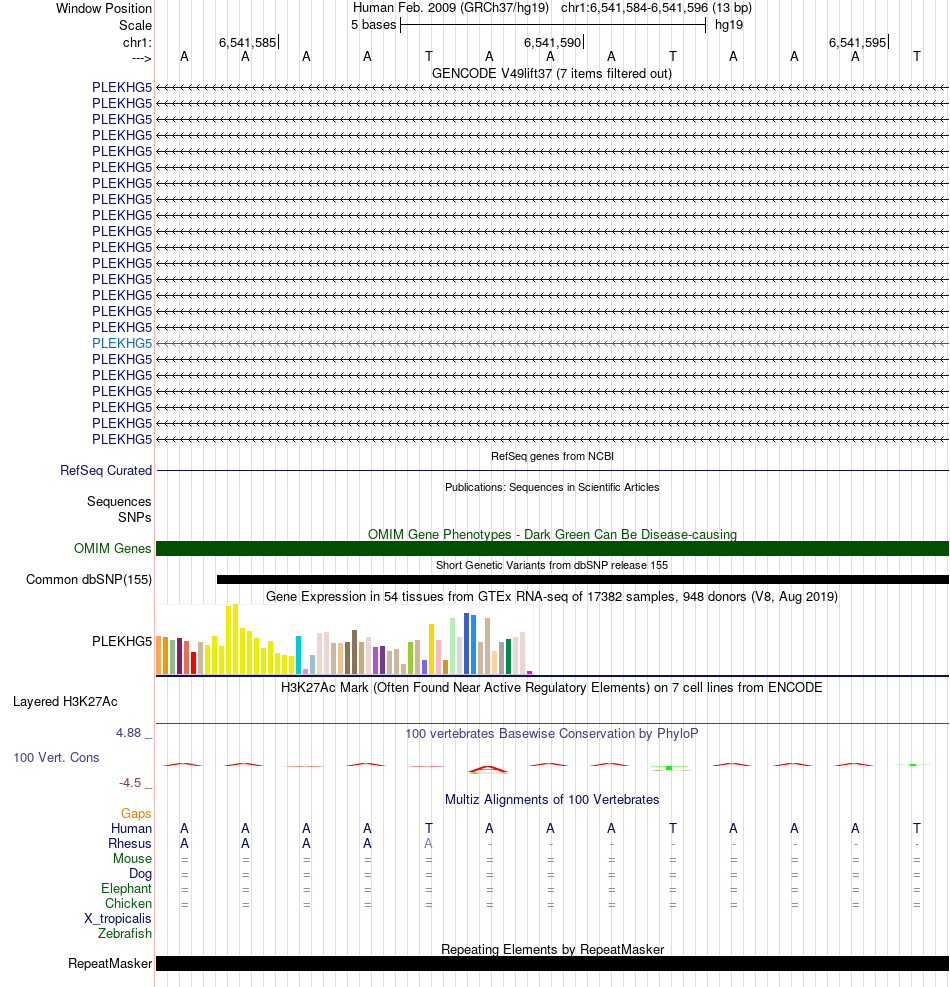Viewport: 950px width, 987px height.
Task: Click the '6,541,590' ruler position marker
Action: pyautogui.click(x=553, y=42)
